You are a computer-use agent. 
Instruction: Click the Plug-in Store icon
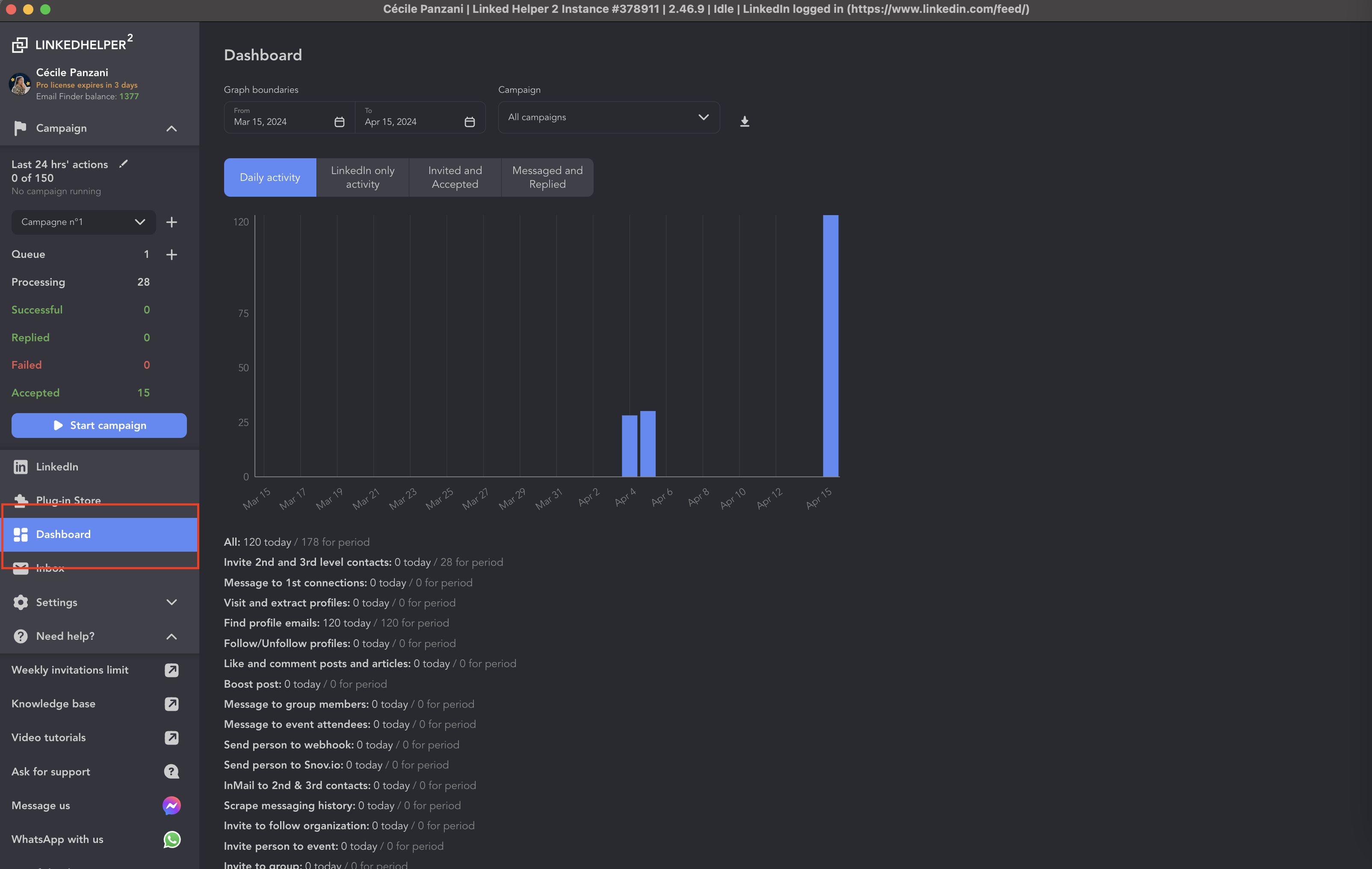21,500
